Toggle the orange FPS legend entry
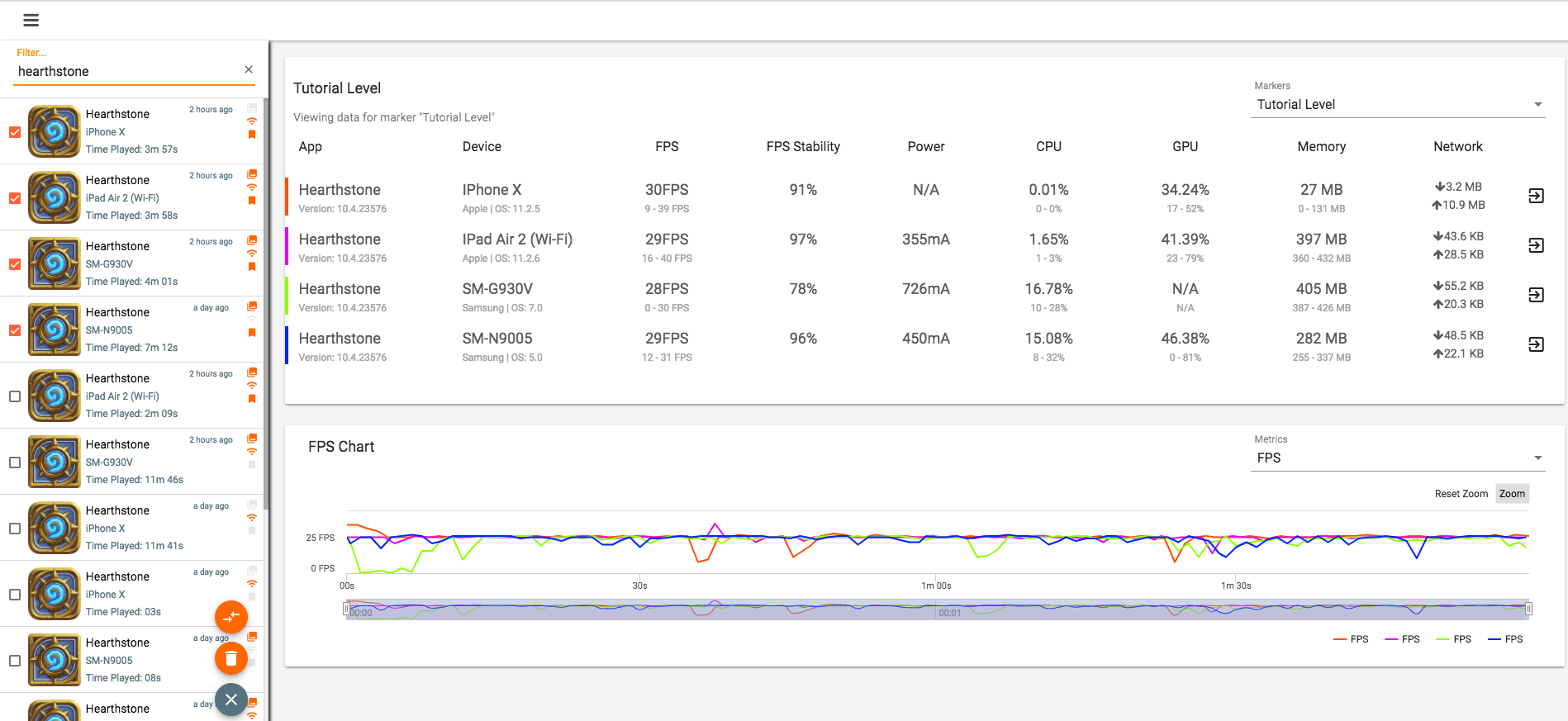 point(1351,639)
